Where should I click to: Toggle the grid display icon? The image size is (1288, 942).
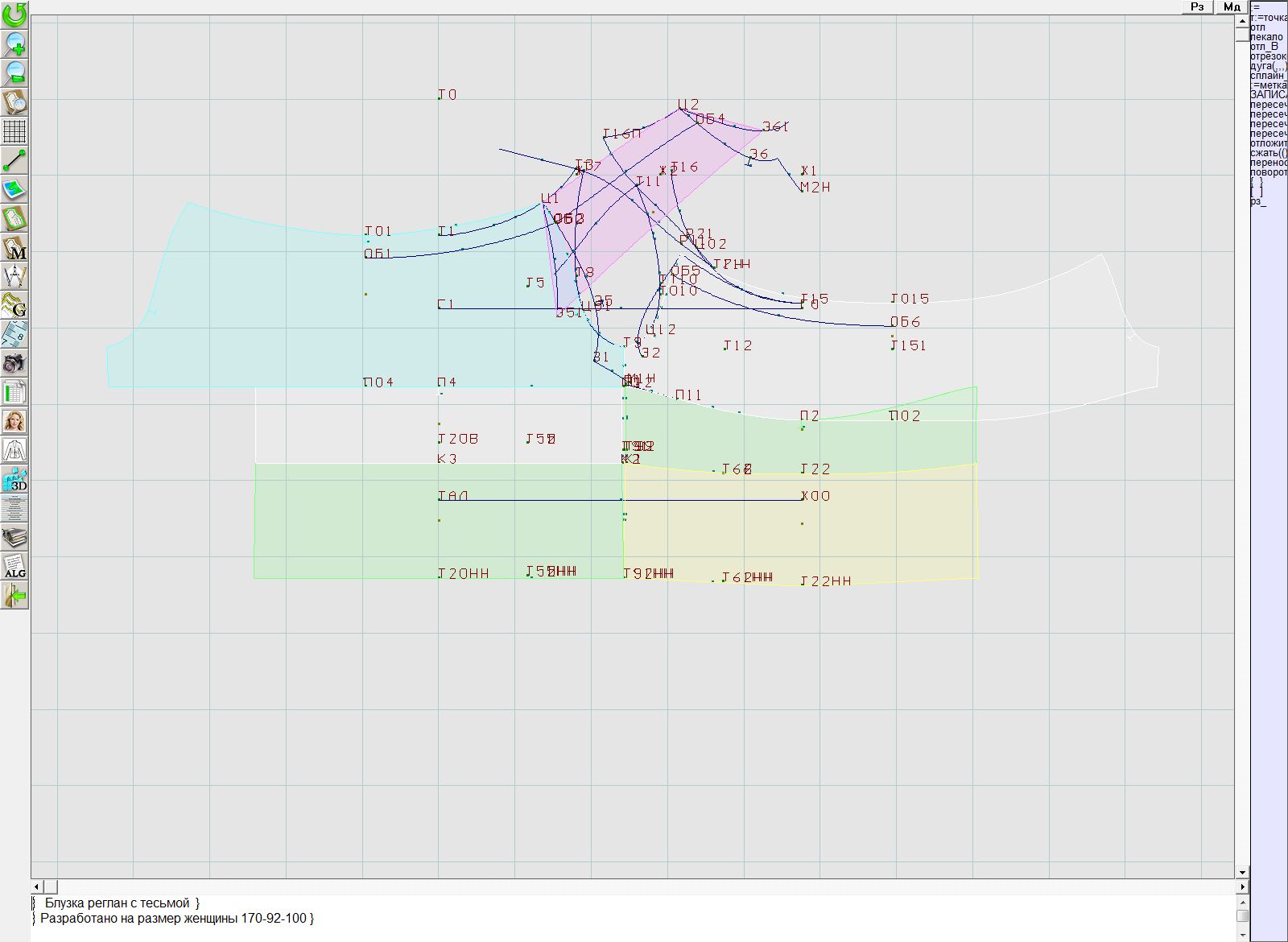[x=14, y=130]
